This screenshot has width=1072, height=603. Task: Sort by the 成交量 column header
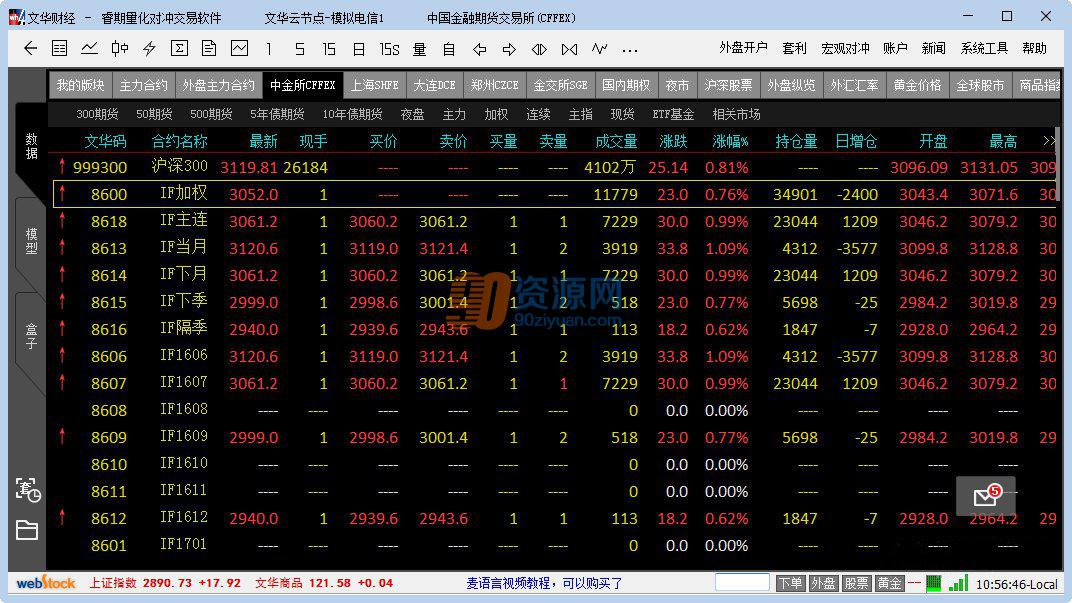click(616, 142)
